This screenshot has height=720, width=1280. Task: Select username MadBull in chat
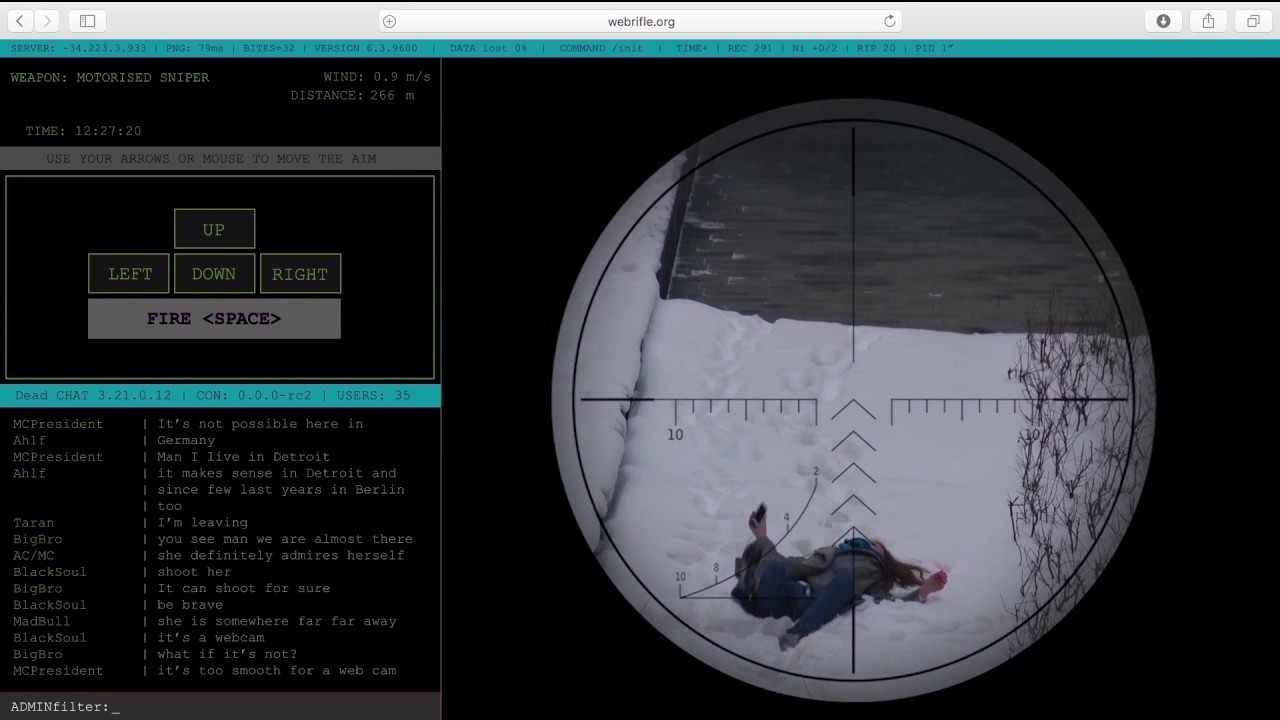(41, 621)
